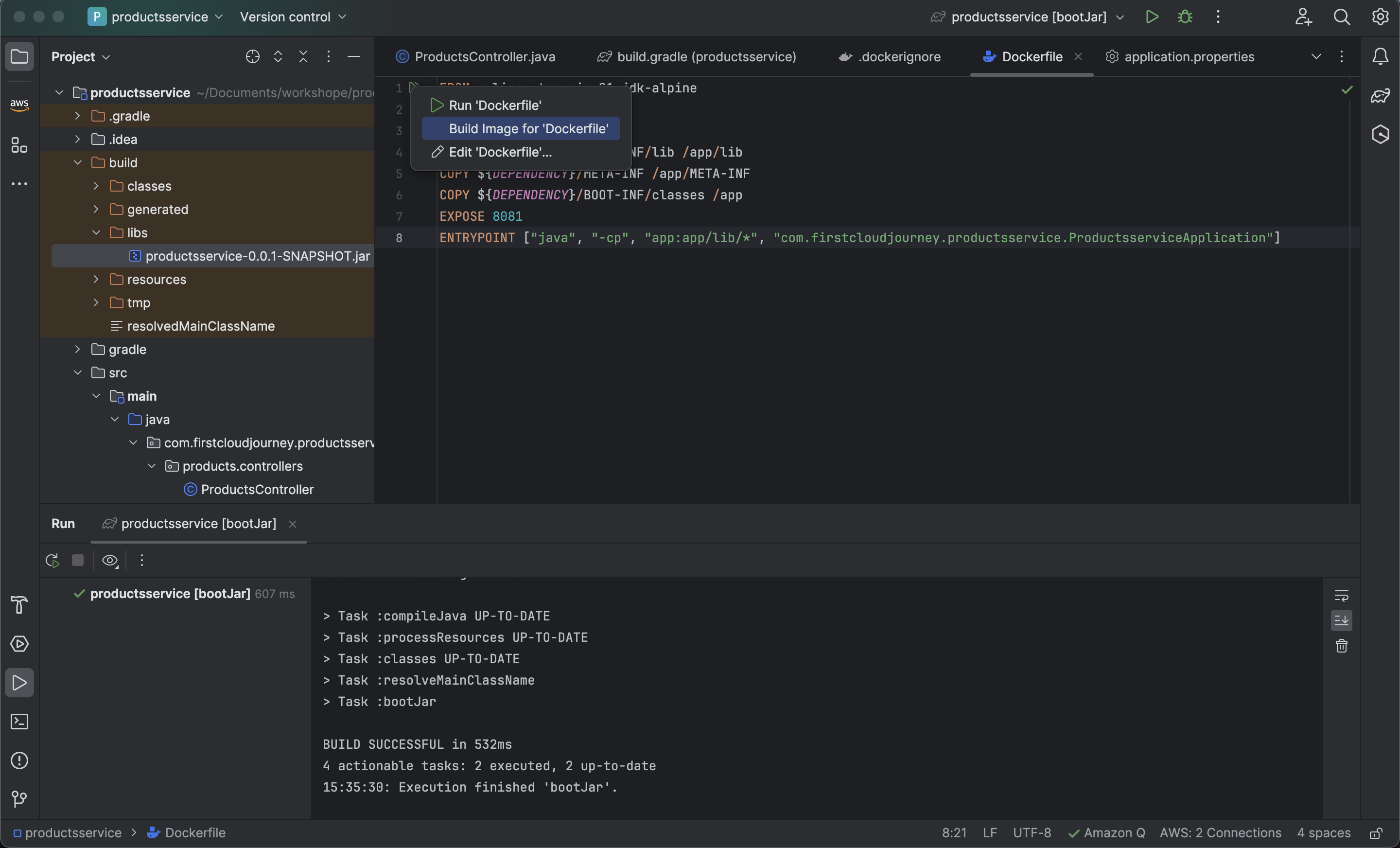Collapse the build folder
The height and width of the screenshot is (848, 1400).
click(78, 162)
